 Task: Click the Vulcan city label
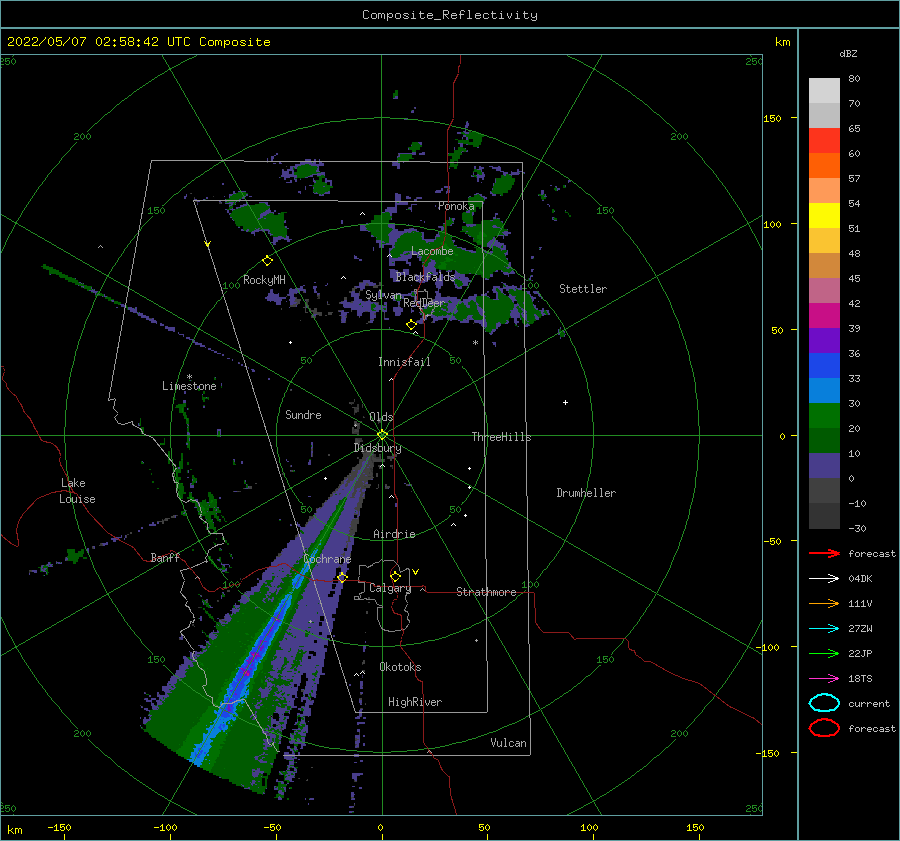pos(508,743)
